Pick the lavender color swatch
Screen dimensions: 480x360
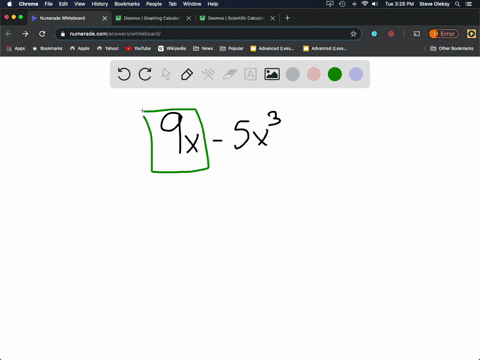[x=356, y=74]
